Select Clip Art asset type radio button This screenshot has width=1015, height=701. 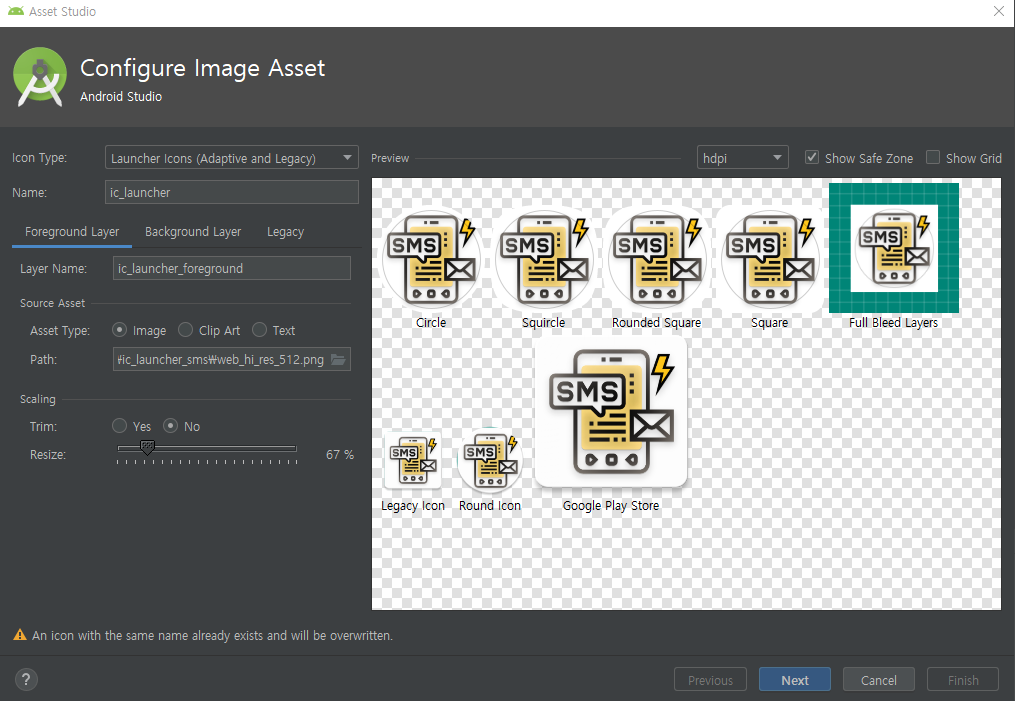pos(185,330)
